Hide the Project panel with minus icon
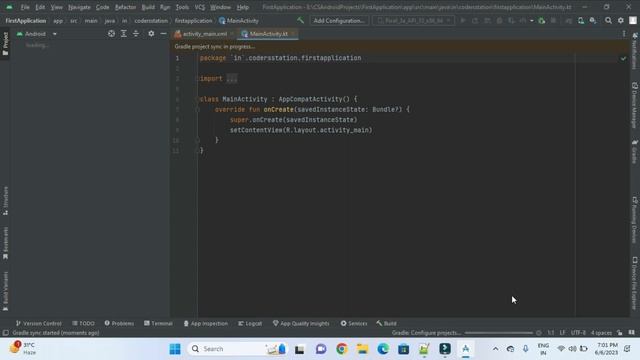640x360 pixels. pyautogui.click(x=163, y=34)
